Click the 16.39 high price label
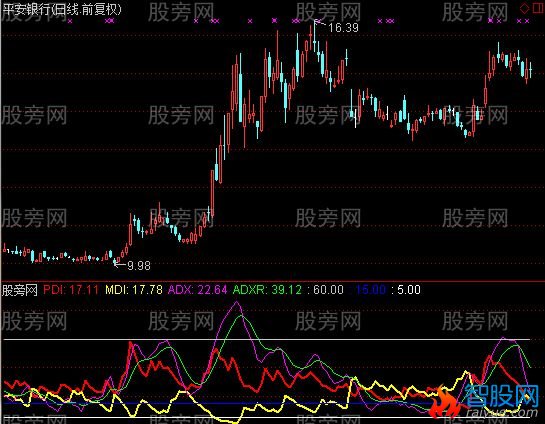This screenshot has width=545, height=424. pyautogui.click(x=343, y=28)
